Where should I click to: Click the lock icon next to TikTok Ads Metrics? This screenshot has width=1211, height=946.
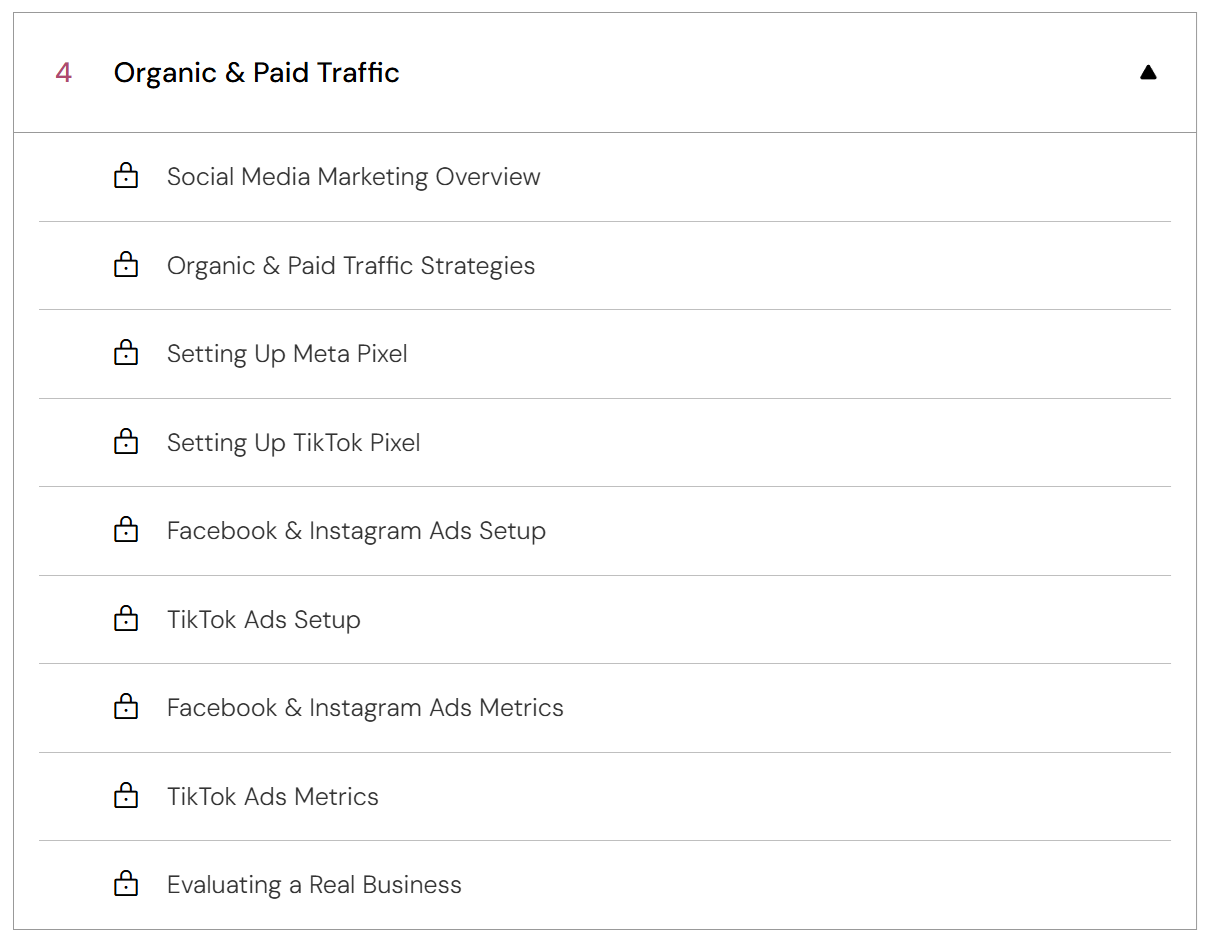pyautogui.click(x=126, y=797)
